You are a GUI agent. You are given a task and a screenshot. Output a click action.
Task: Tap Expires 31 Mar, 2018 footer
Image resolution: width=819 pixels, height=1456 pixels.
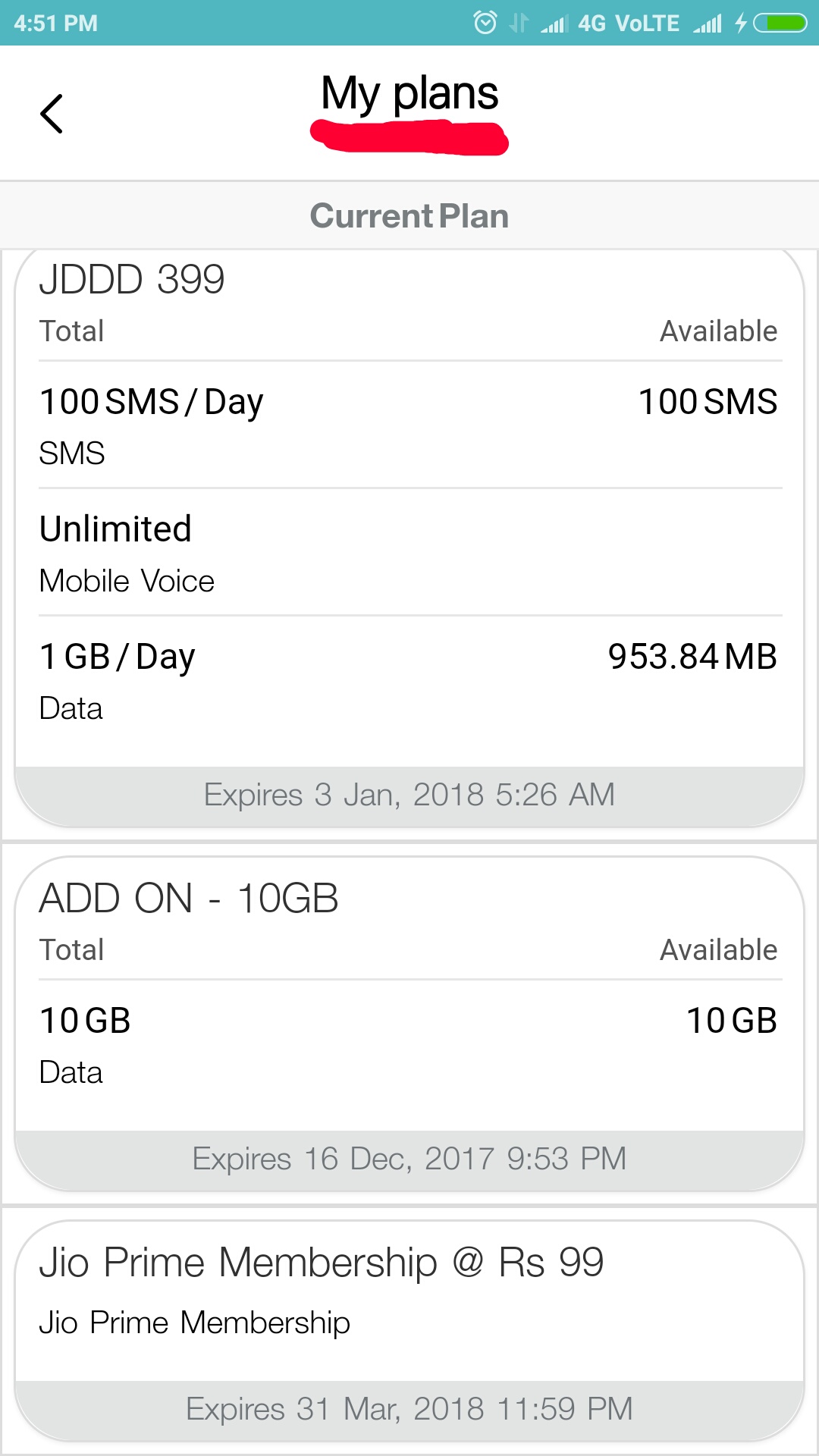pyautogui.click(x=409, y=1409)
